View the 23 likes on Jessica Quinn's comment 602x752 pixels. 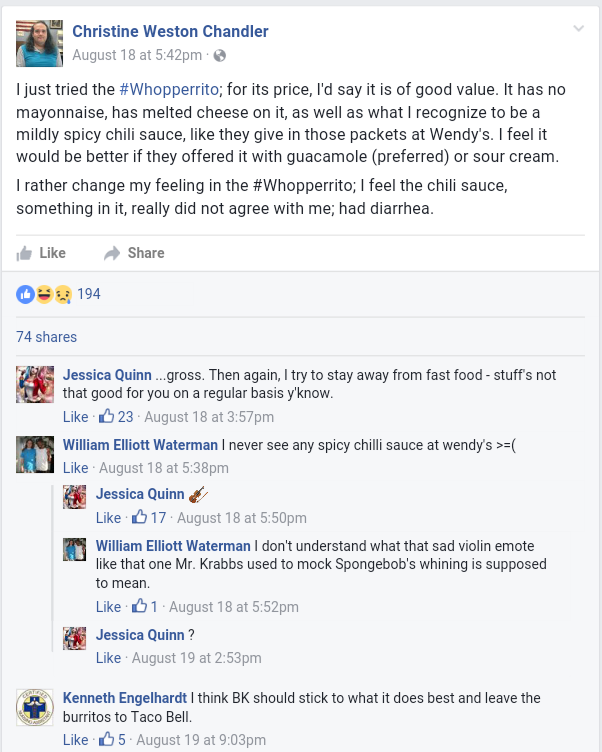tap(116, 416)
